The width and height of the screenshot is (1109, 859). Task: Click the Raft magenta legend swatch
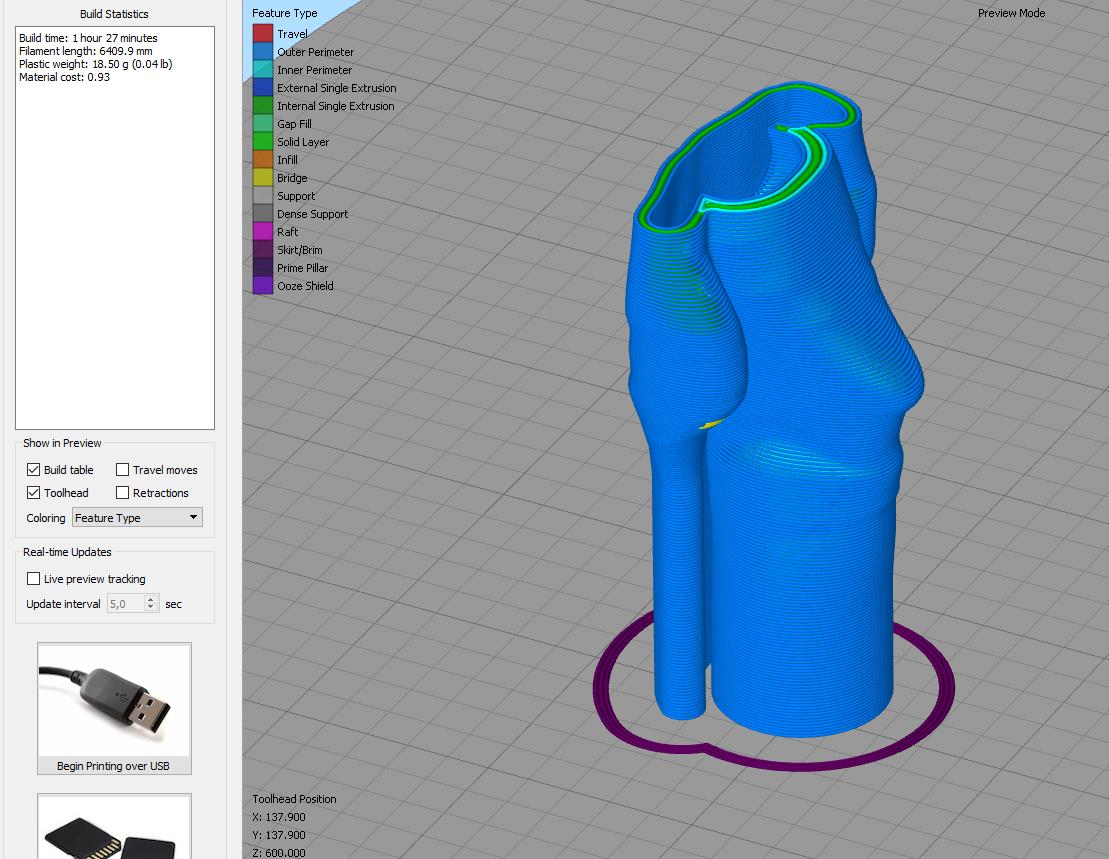point(263,232)
